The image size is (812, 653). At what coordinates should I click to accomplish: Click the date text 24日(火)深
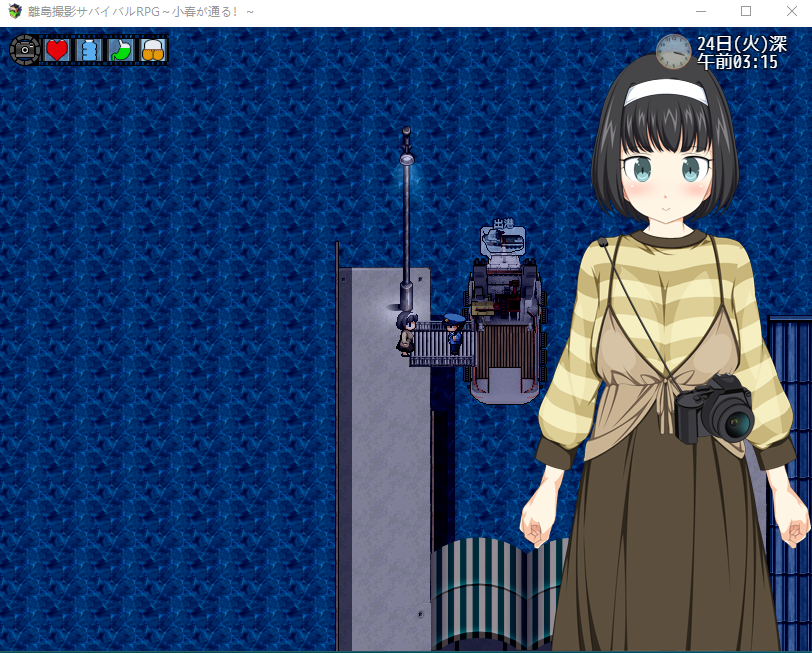coord(742,44)
